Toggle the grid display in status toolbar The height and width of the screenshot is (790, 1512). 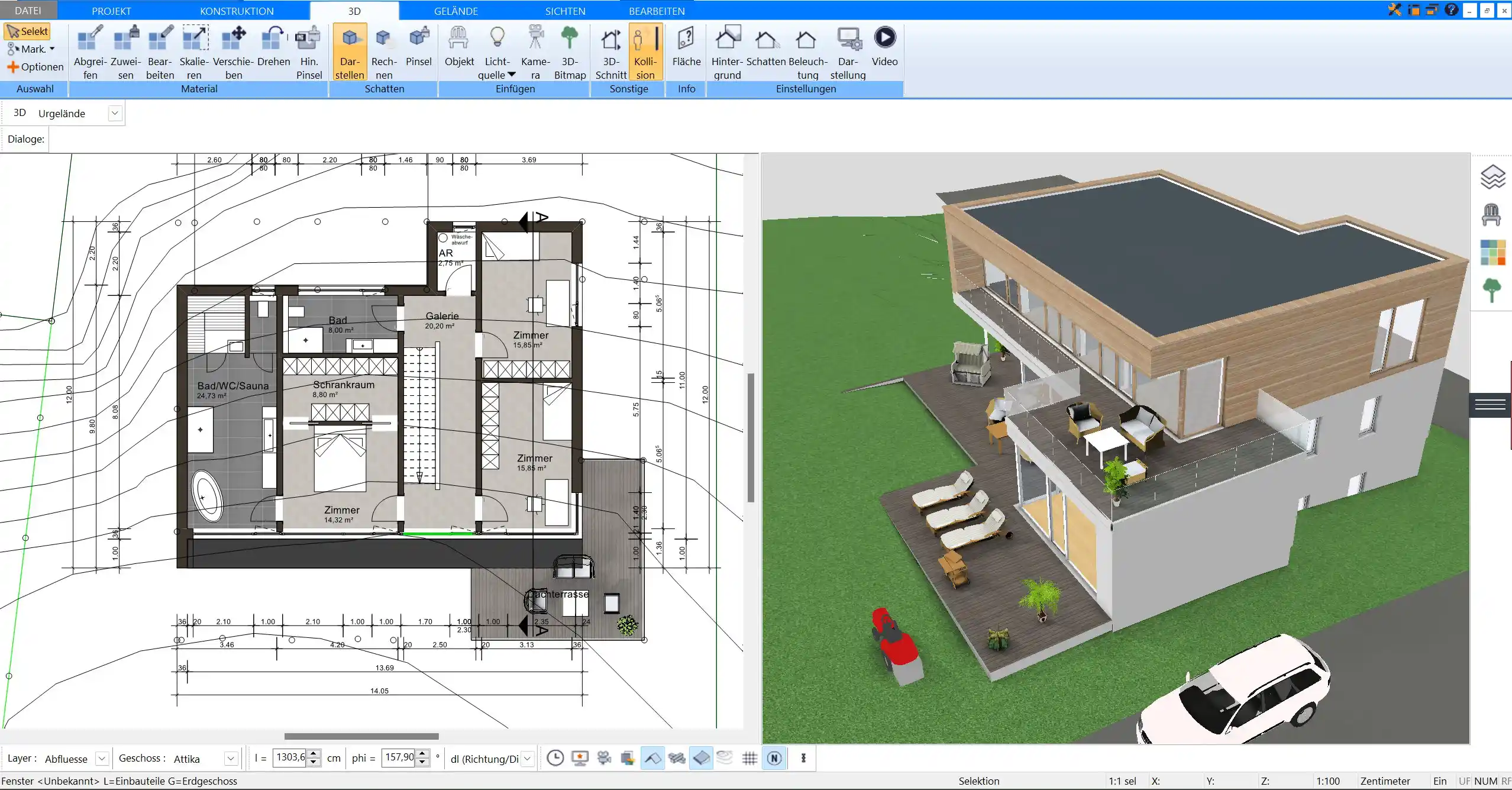coord(749,758)
